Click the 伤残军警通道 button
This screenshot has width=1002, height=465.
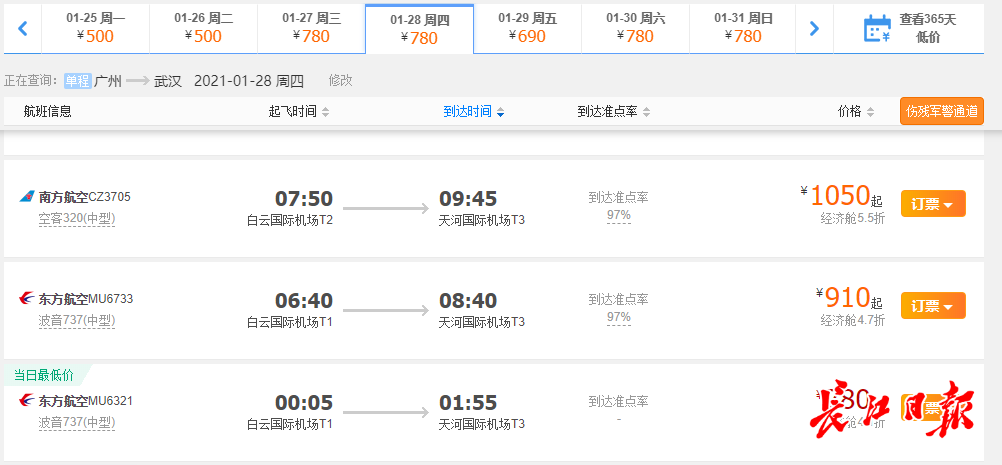[x=942, y=111]
